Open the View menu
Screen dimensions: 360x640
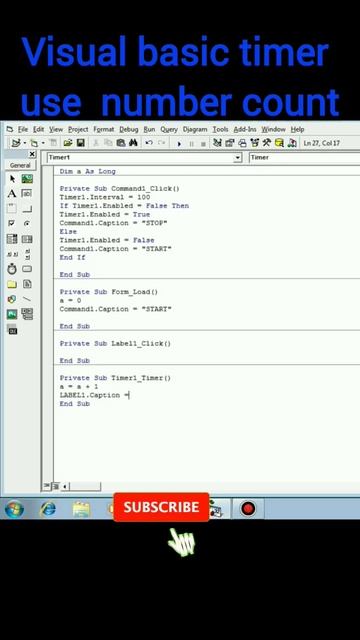pyautogui.click(x=56, y=129)
